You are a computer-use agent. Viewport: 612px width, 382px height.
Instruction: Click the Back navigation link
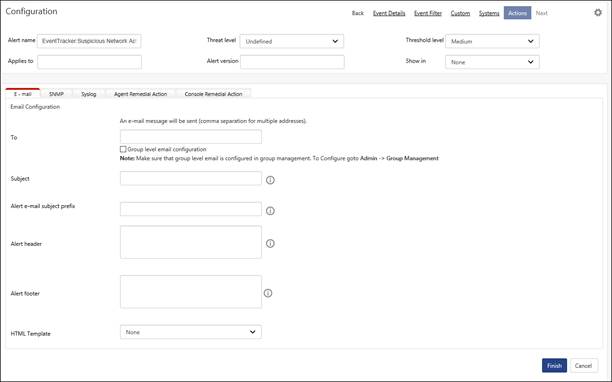[x=358, y=13]
